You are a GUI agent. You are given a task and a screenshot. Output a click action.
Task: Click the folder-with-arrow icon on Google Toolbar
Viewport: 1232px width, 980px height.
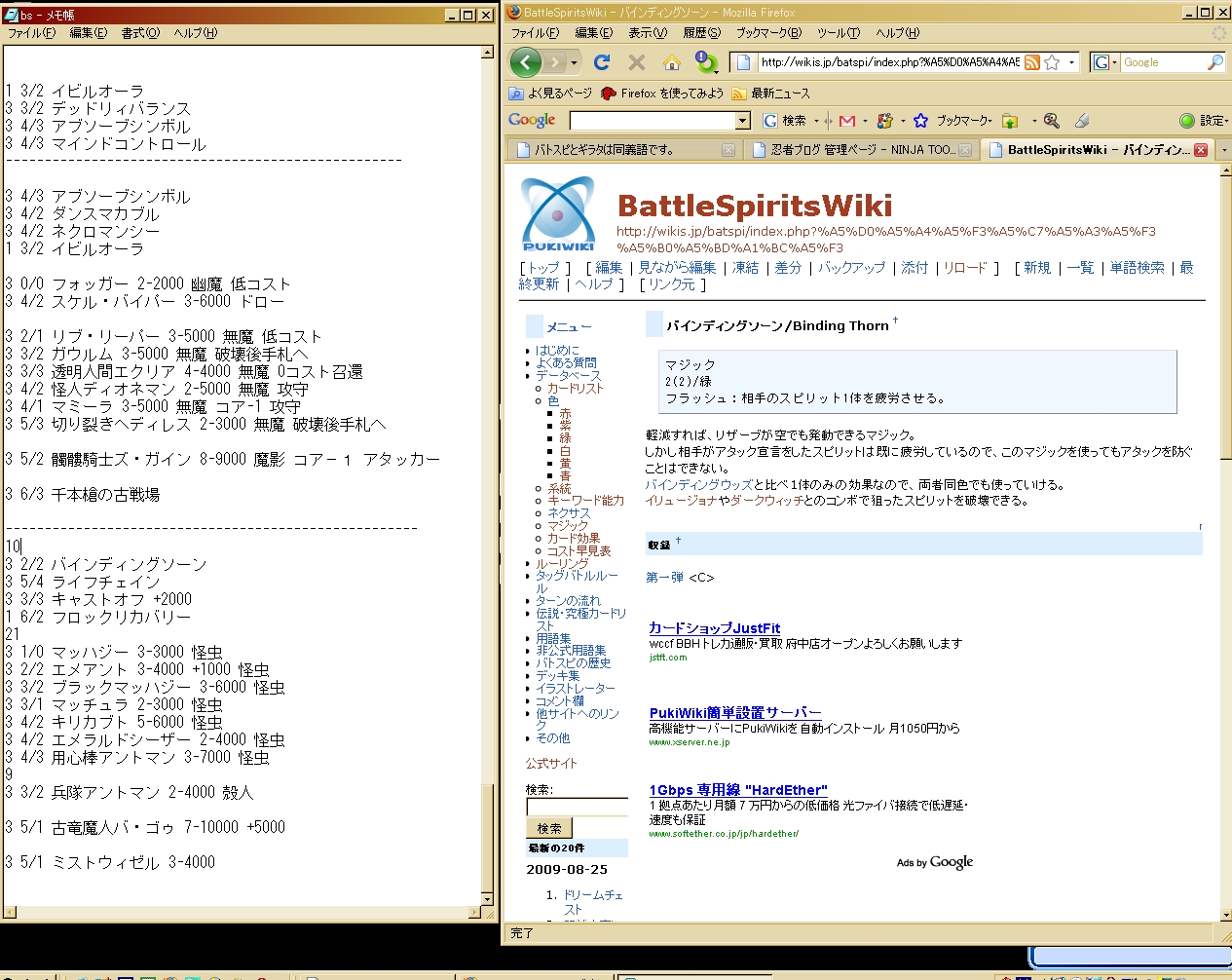click(1010, 121)
